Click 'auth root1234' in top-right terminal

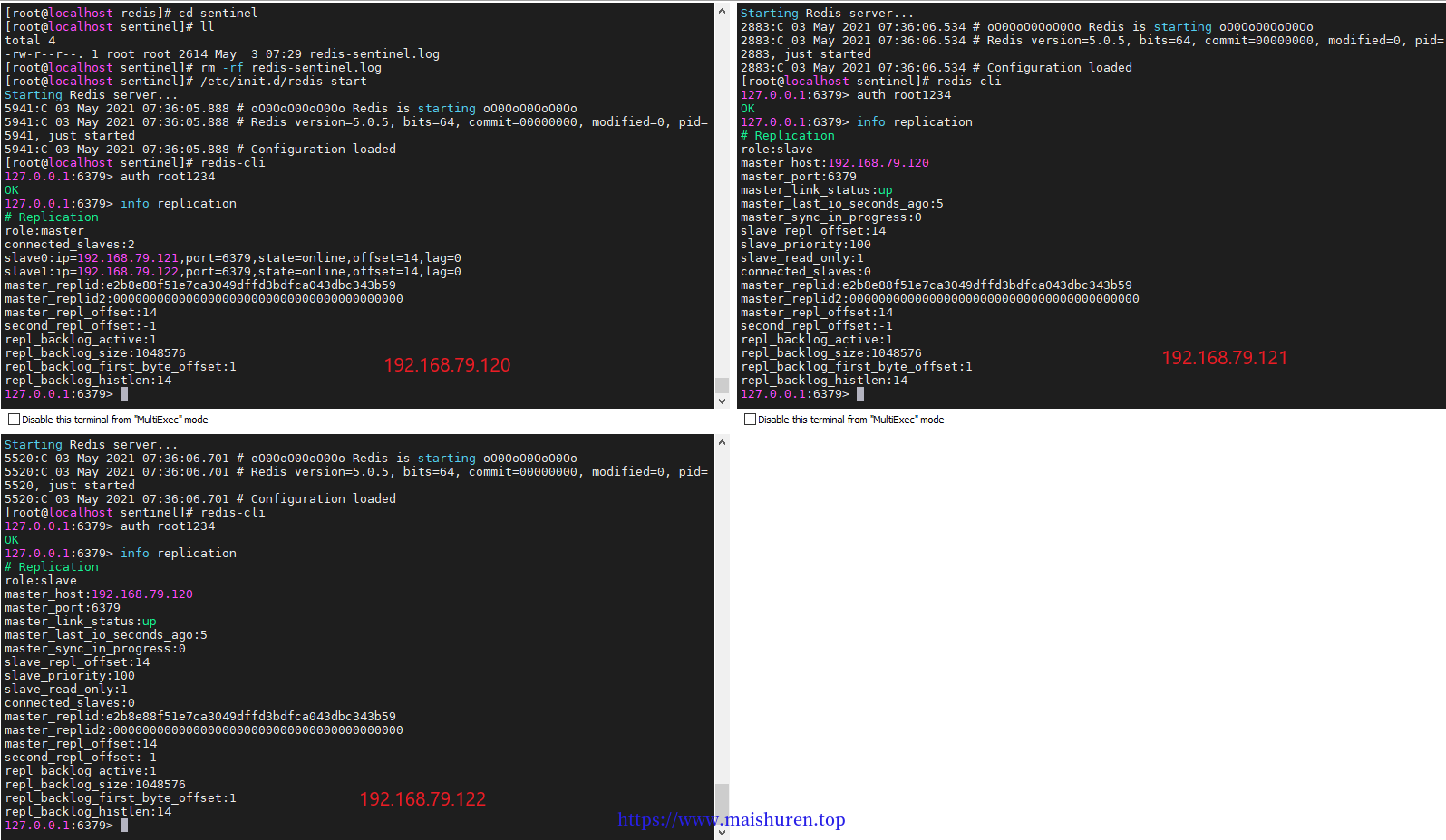click(904, 95)
